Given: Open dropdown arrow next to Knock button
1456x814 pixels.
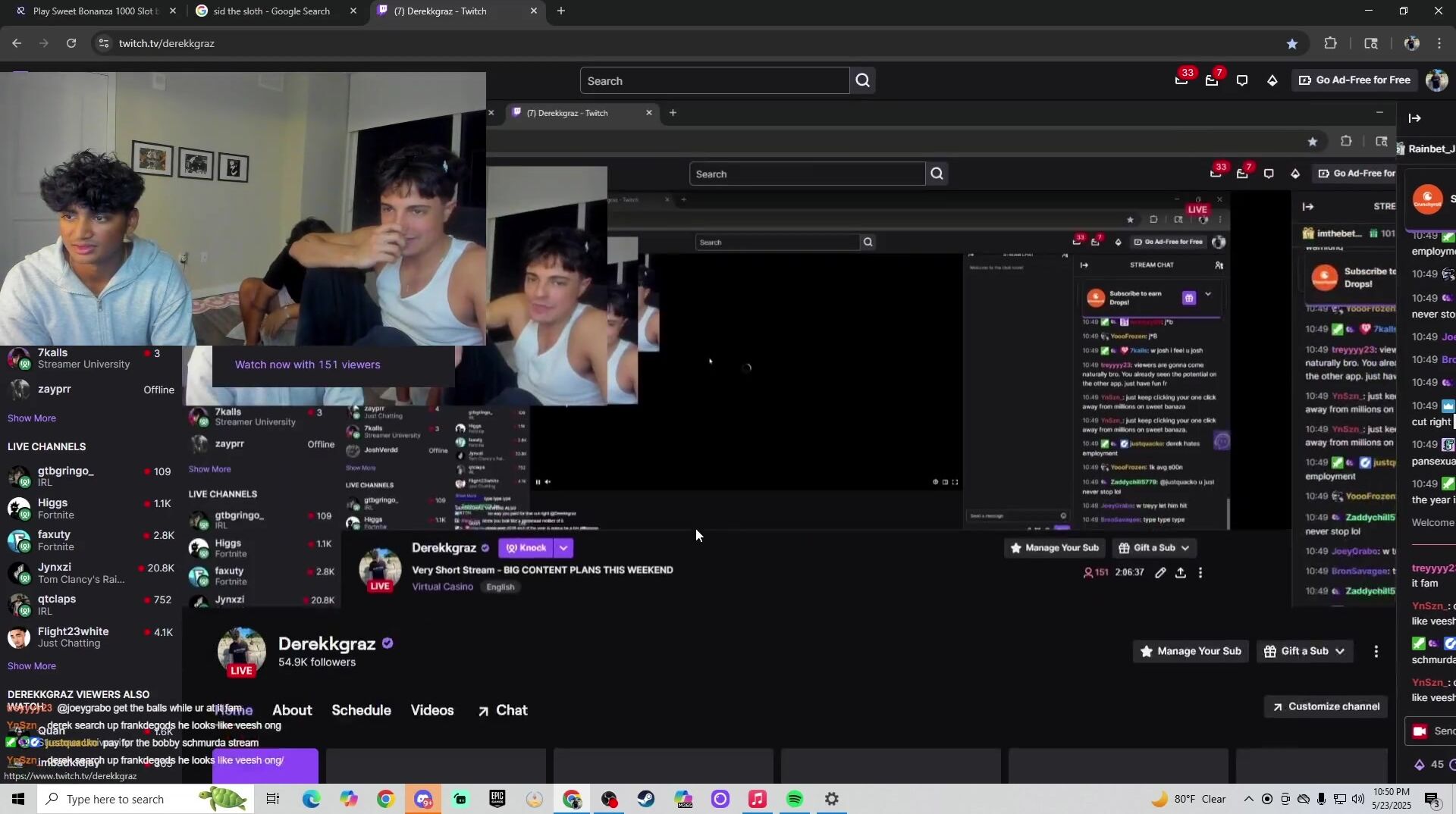Looking at the screenshot, I should 563,548.
